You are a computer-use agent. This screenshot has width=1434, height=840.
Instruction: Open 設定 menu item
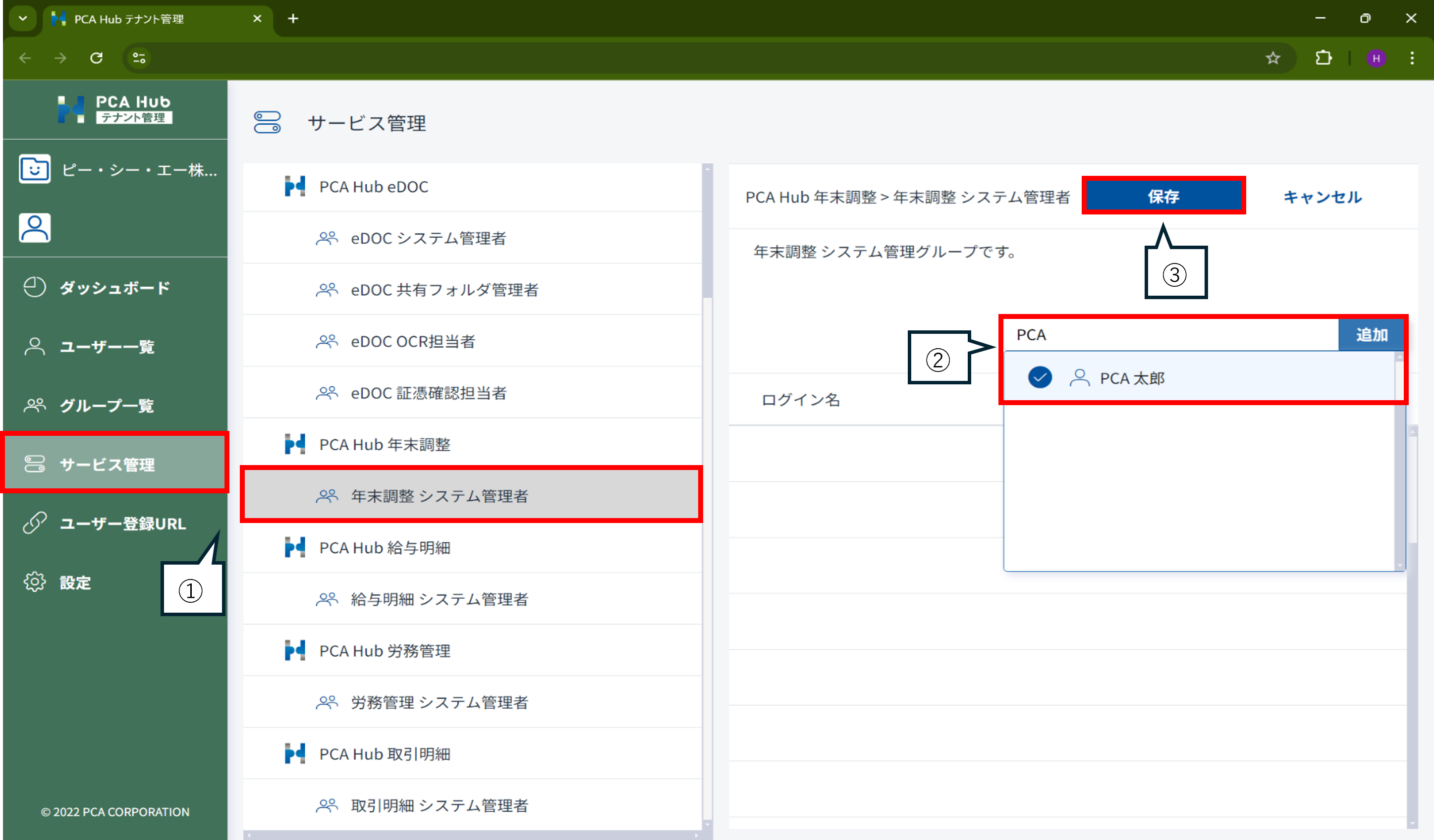(x=115, y=582)
